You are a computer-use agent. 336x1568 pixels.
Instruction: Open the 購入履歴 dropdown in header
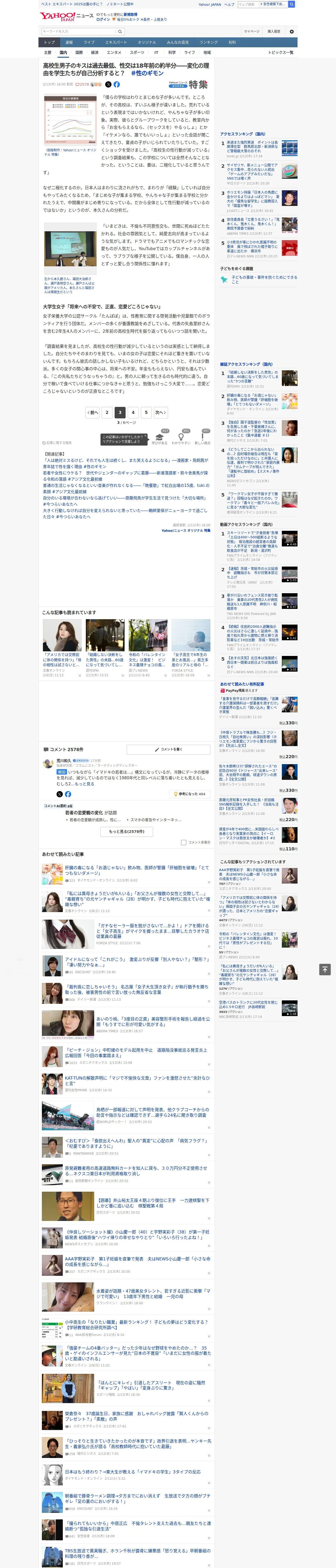274,31
